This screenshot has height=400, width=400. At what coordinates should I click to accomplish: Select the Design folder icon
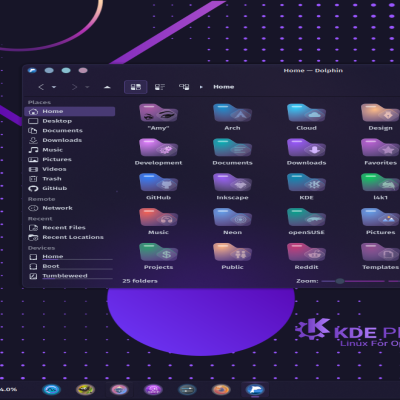pyautogui.click(x=380, y=113)
